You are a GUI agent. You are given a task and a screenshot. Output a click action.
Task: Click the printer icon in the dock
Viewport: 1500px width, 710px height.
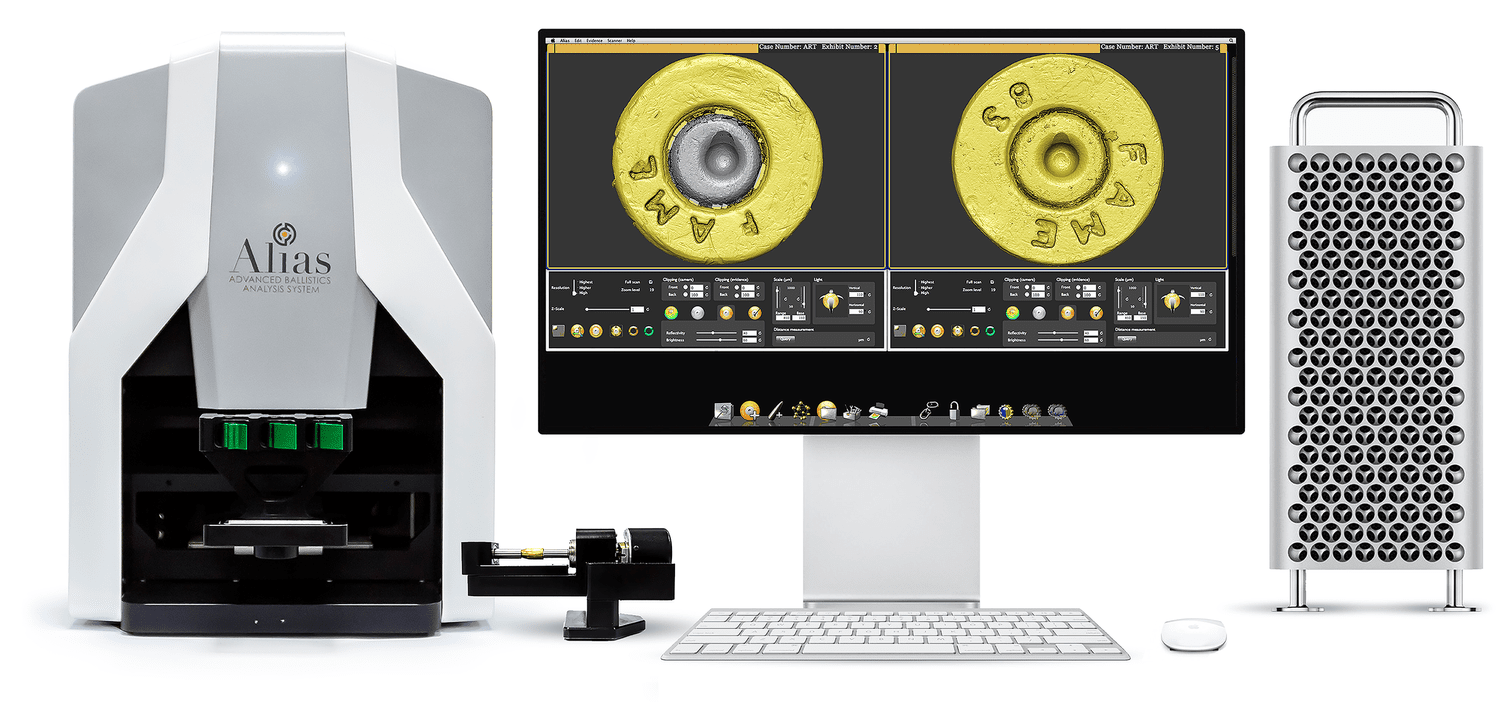tap(878, 411)
